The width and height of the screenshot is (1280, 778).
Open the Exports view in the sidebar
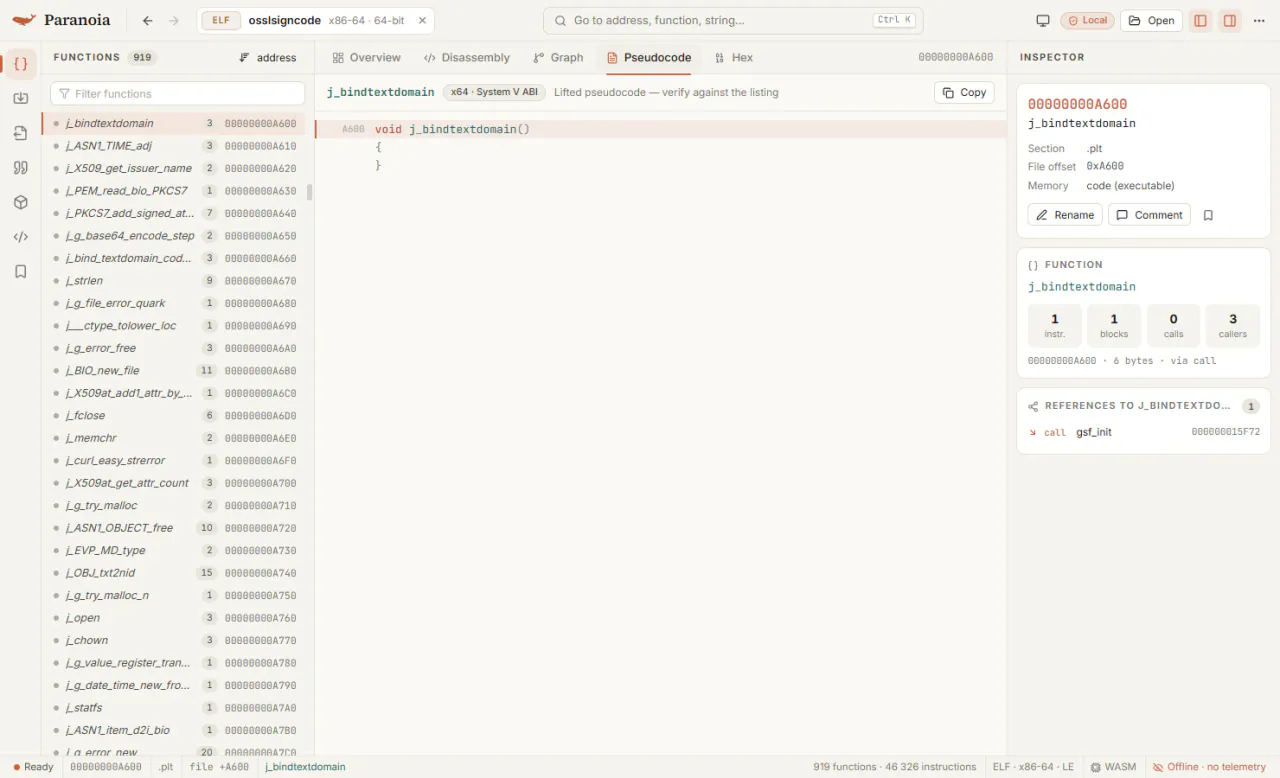tap(20, 133)
